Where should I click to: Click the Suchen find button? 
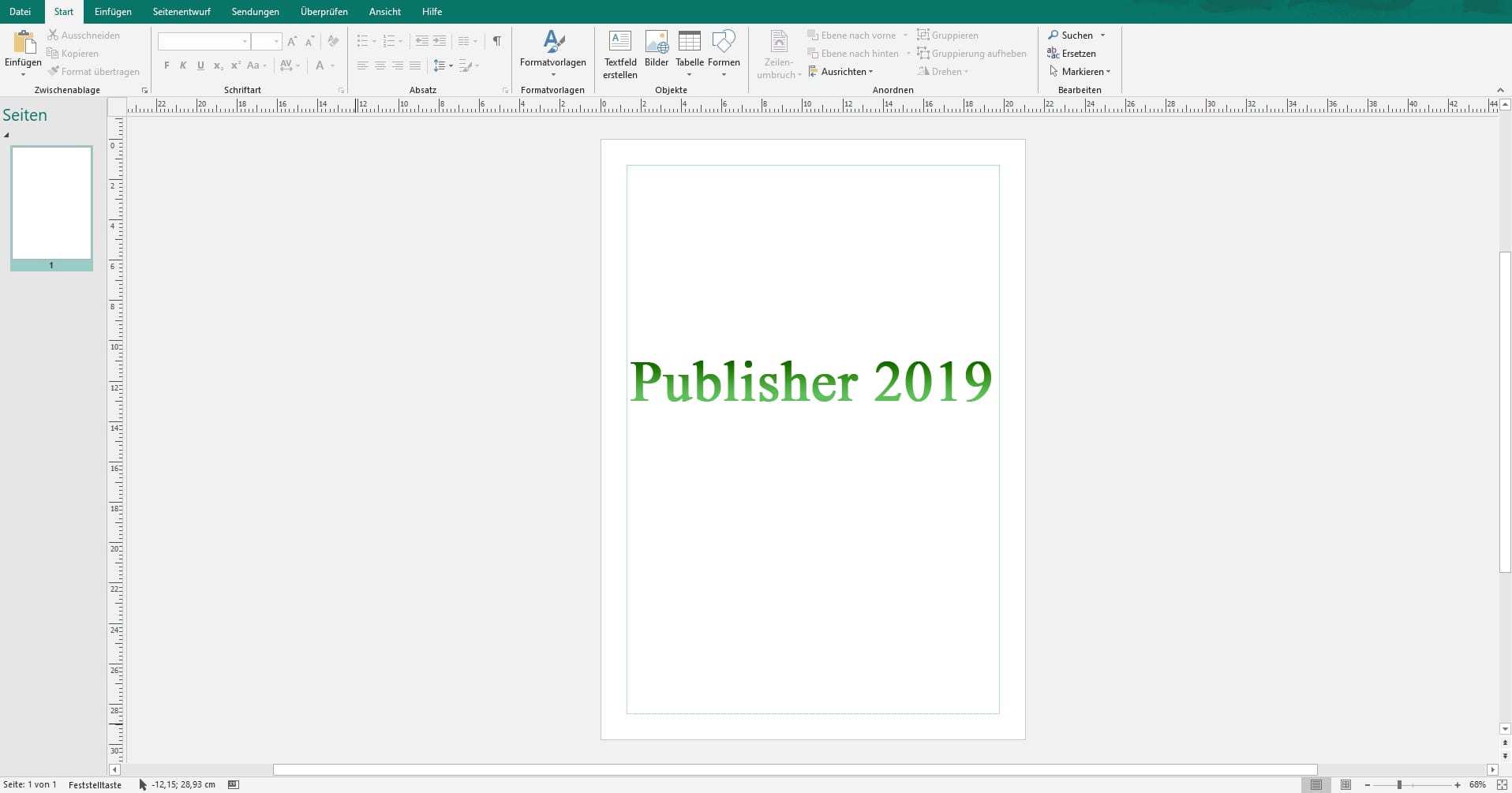click(x=1070, y=36)
